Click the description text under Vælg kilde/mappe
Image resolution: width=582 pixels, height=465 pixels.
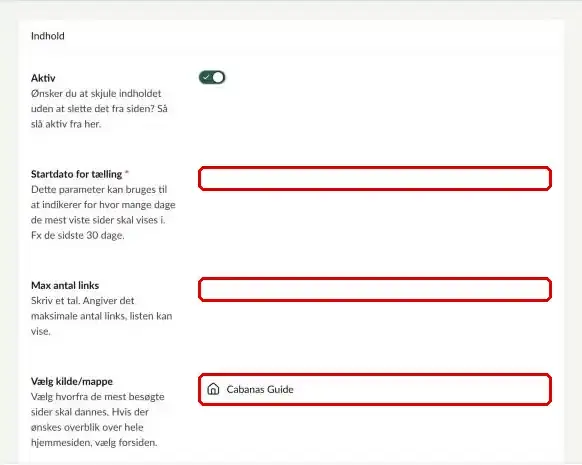tap(97, 419)
